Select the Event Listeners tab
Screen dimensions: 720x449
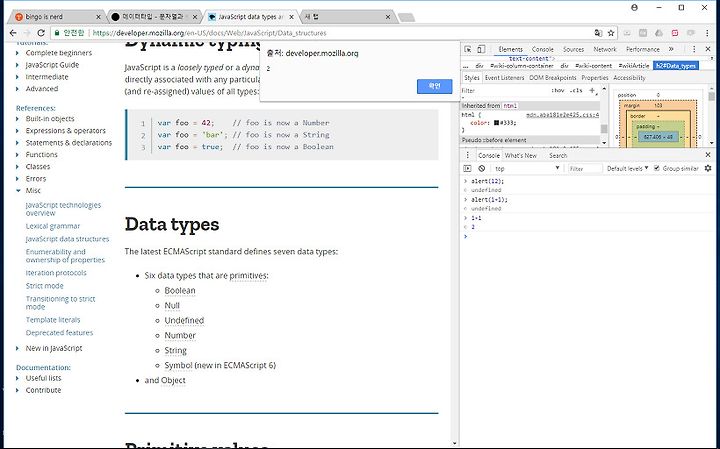coord(504,78)
